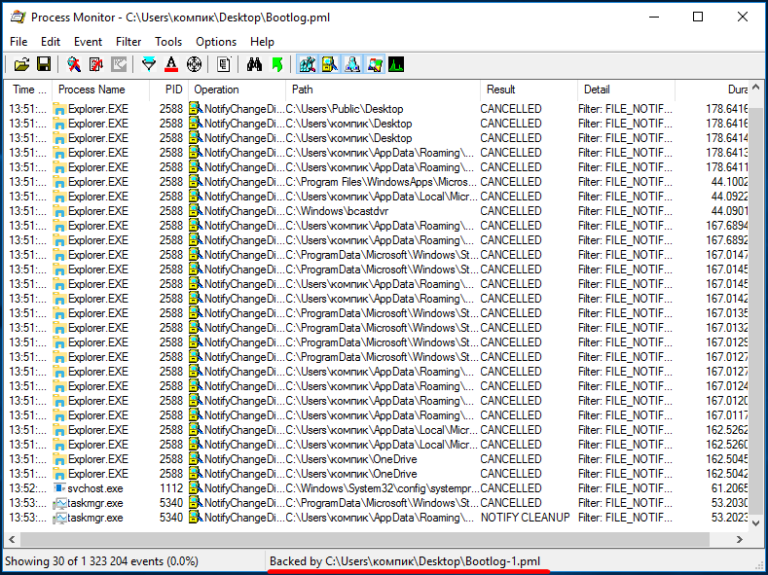Image resolution: width=768 pixels, height=575 pixels.
Task: Save the log using the floppy disk icon
Action: (44, 65)
